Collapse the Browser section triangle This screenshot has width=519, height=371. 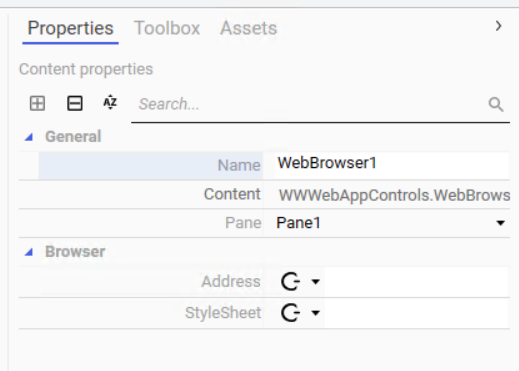(29, 252)
